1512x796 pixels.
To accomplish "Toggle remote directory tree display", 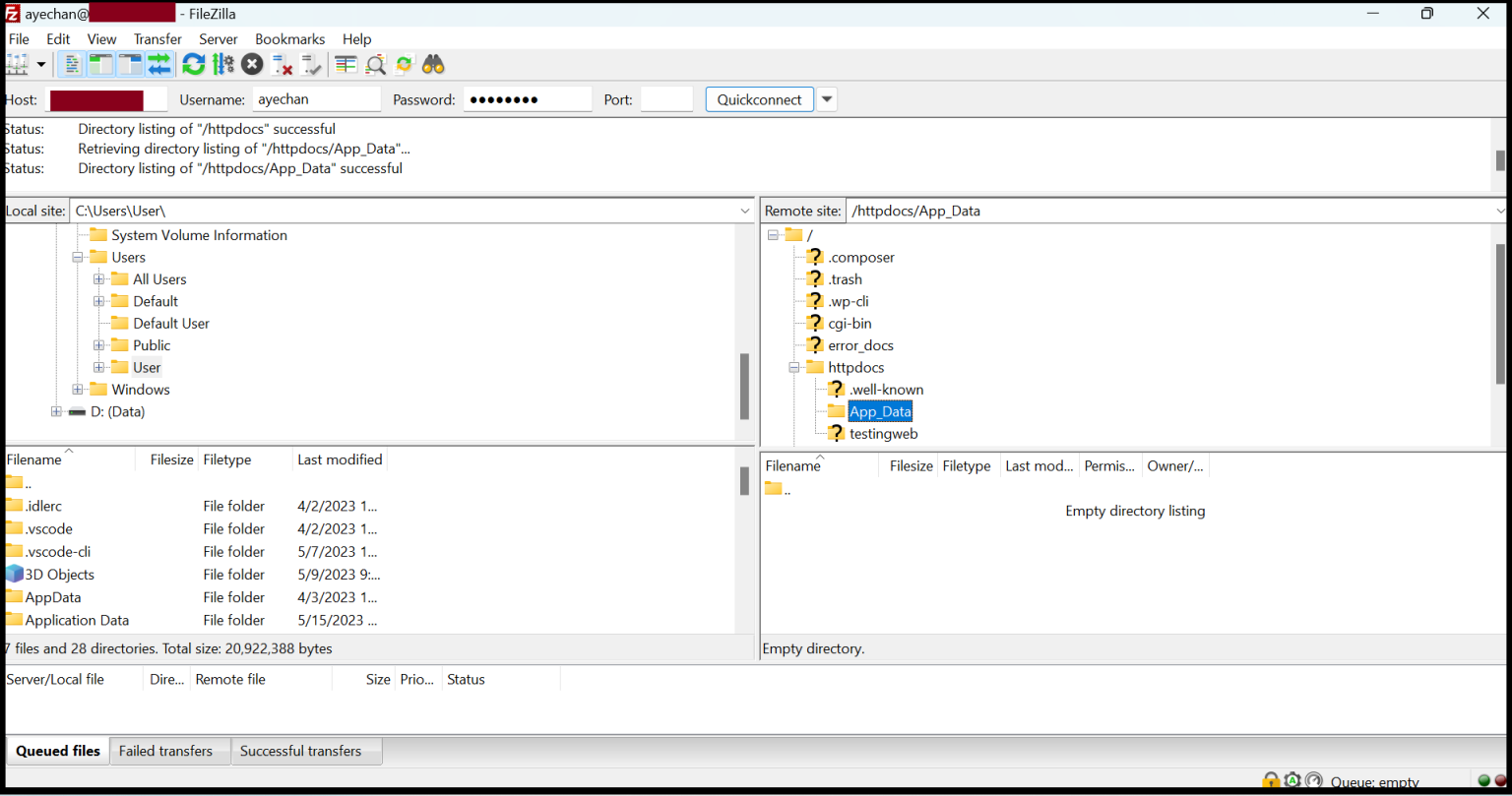I will click(x=130, y=65).
